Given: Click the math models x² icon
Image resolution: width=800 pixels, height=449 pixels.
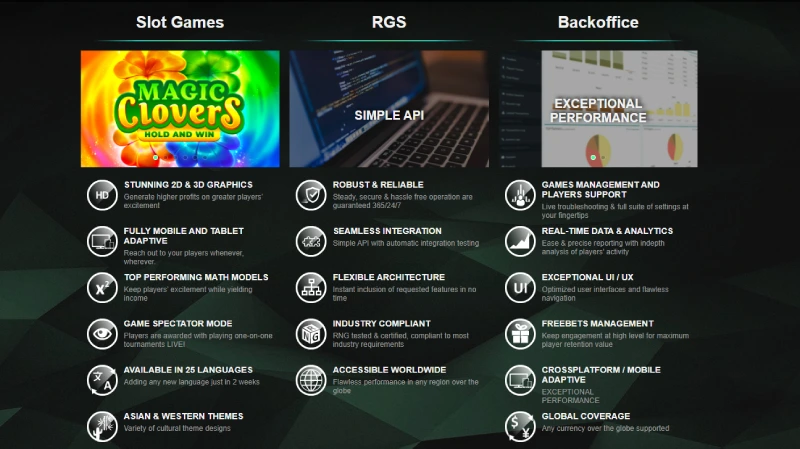Looking at the screenshot, I should (x=102, y=287).
